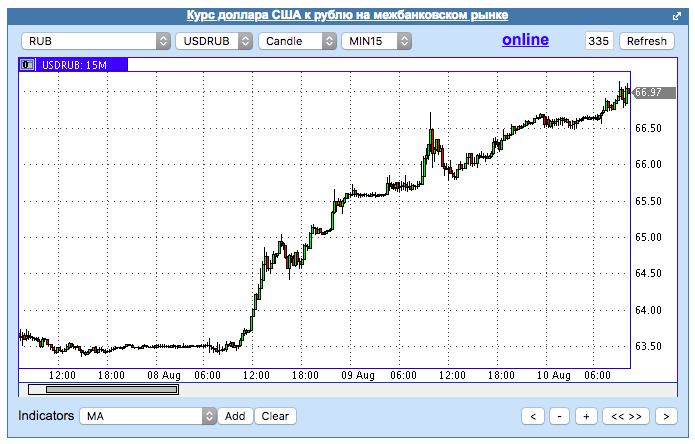Open the USDRUB pair dropdown
Viewport: 695px width, 444px height.
214,41
